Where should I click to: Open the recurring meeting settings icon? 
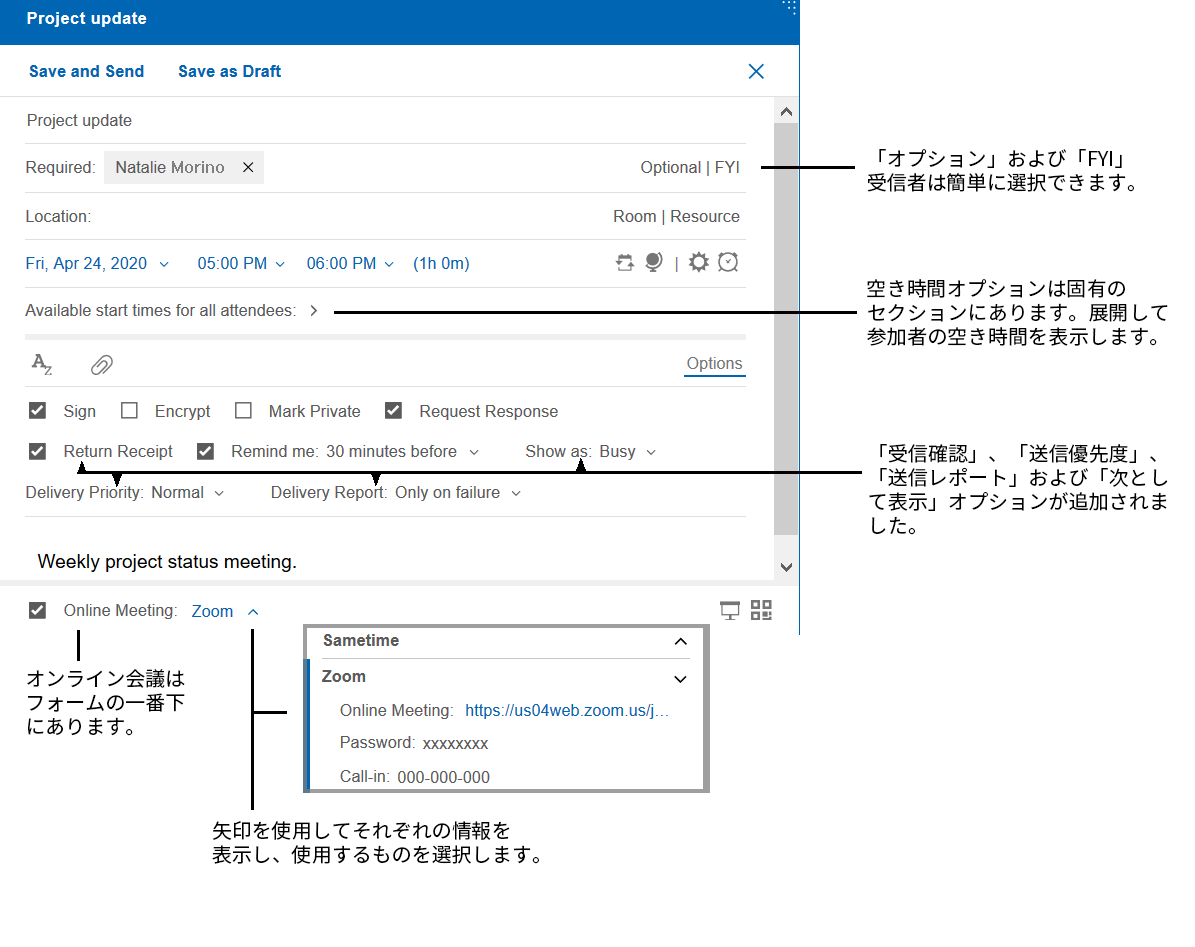pyautogui.click(x=625, y=262)
